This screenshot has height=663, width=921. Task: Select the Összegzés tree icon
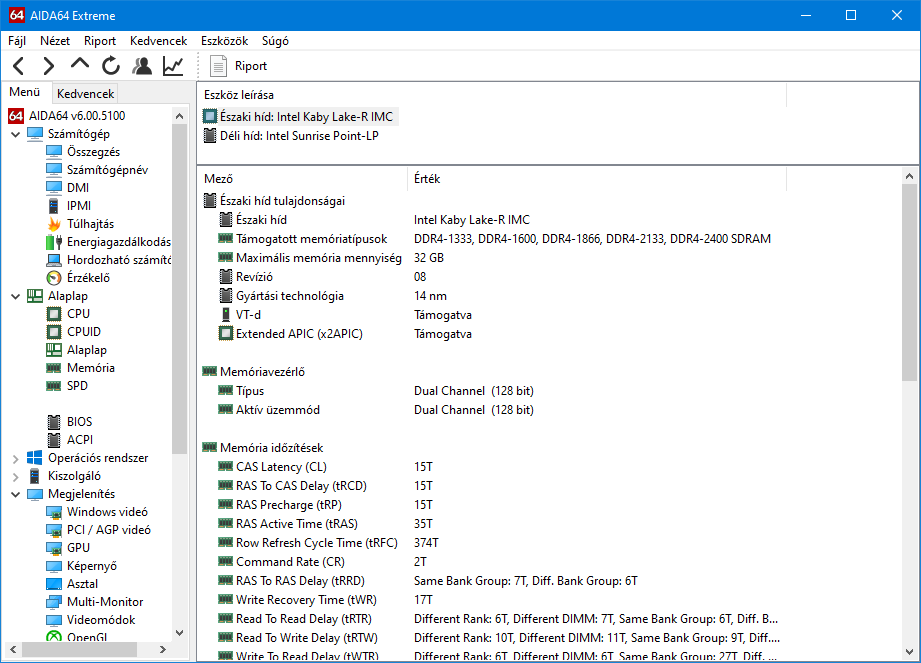pos(53,152)
